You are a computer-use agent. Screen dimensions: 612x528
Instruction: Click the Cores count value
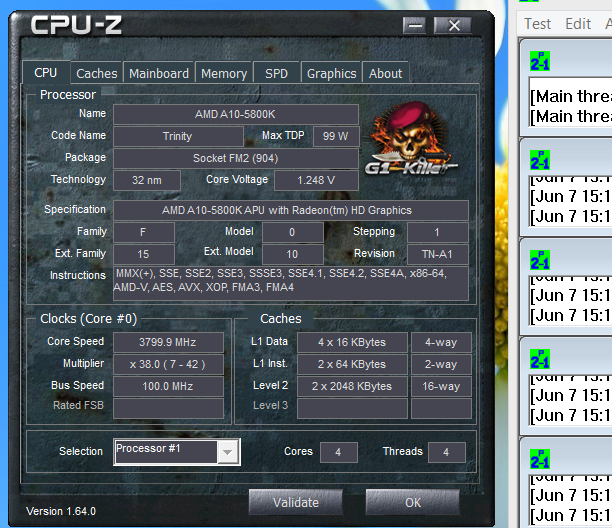(x=338, y=452)
